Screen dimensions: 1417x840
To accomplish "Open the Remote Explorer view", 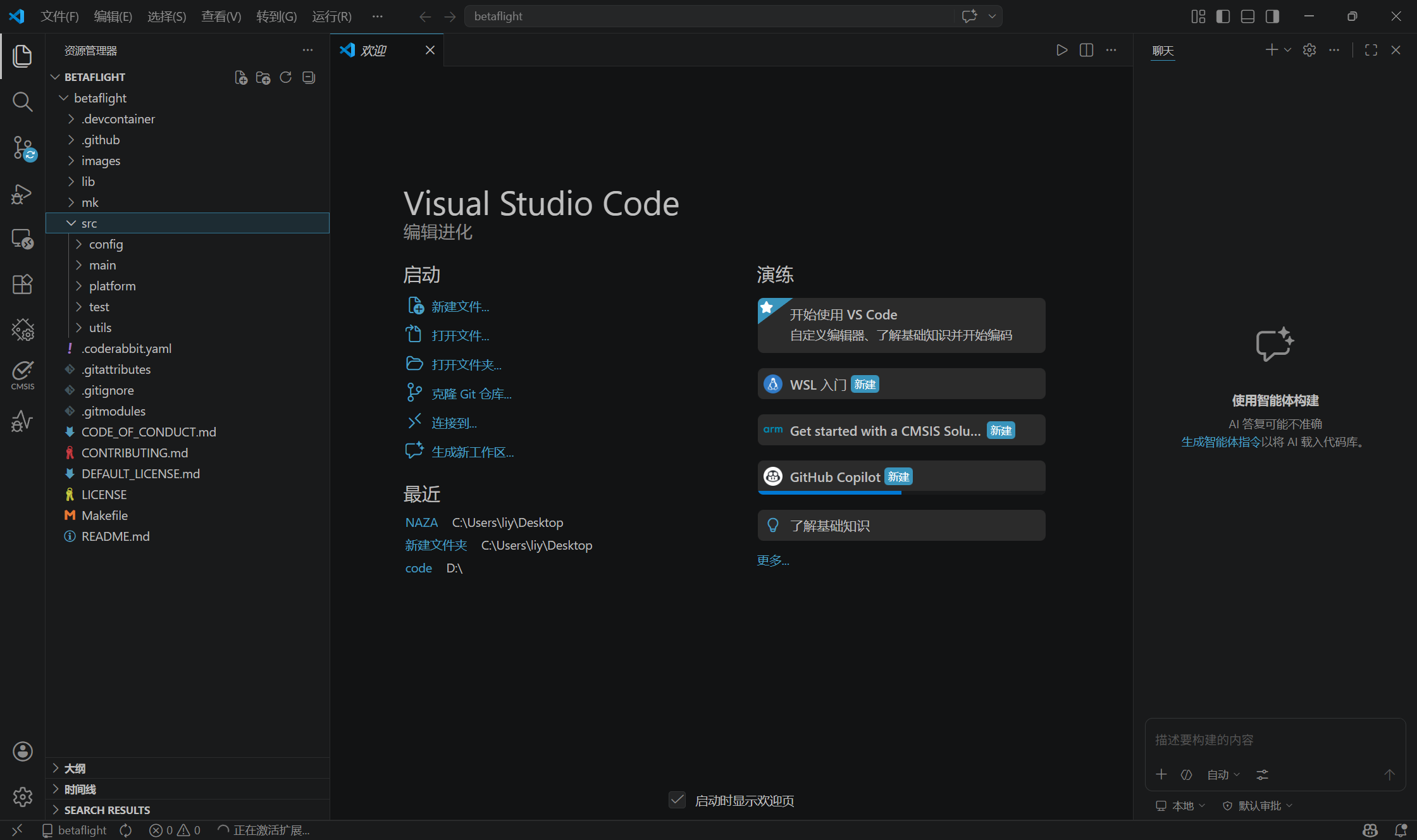I will [23, 239].
